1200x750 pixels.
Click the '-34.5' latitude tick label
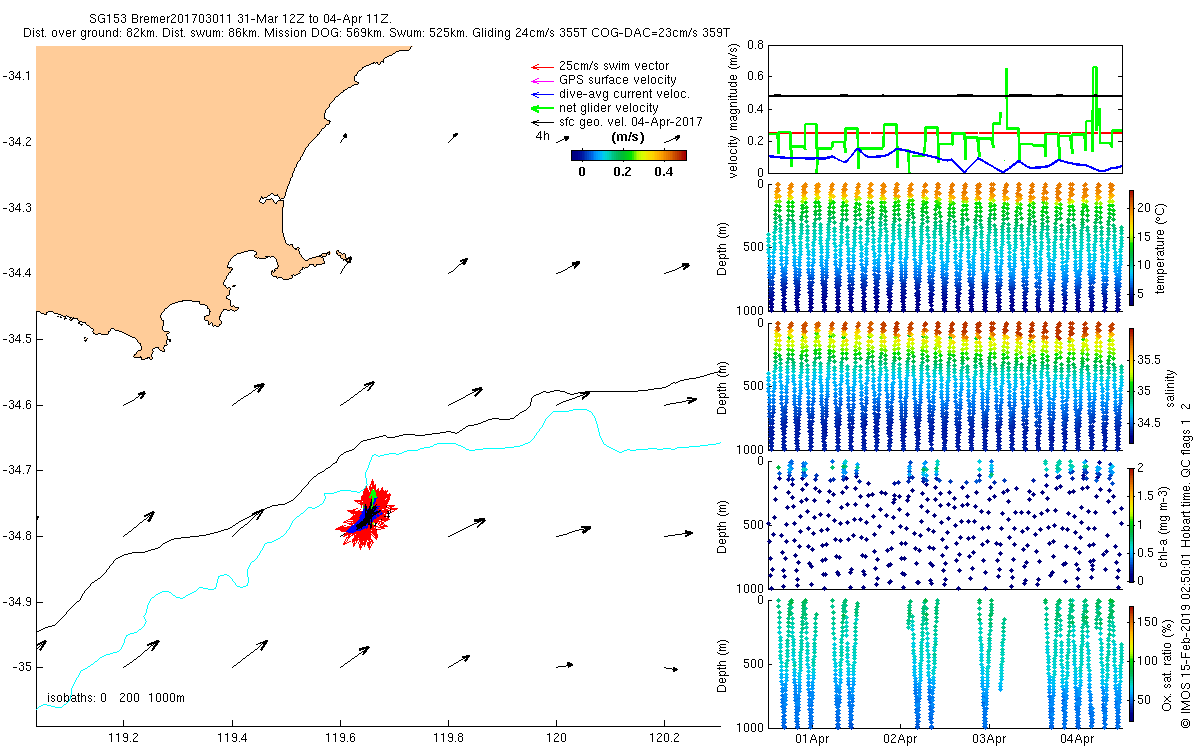pos(16,339)
